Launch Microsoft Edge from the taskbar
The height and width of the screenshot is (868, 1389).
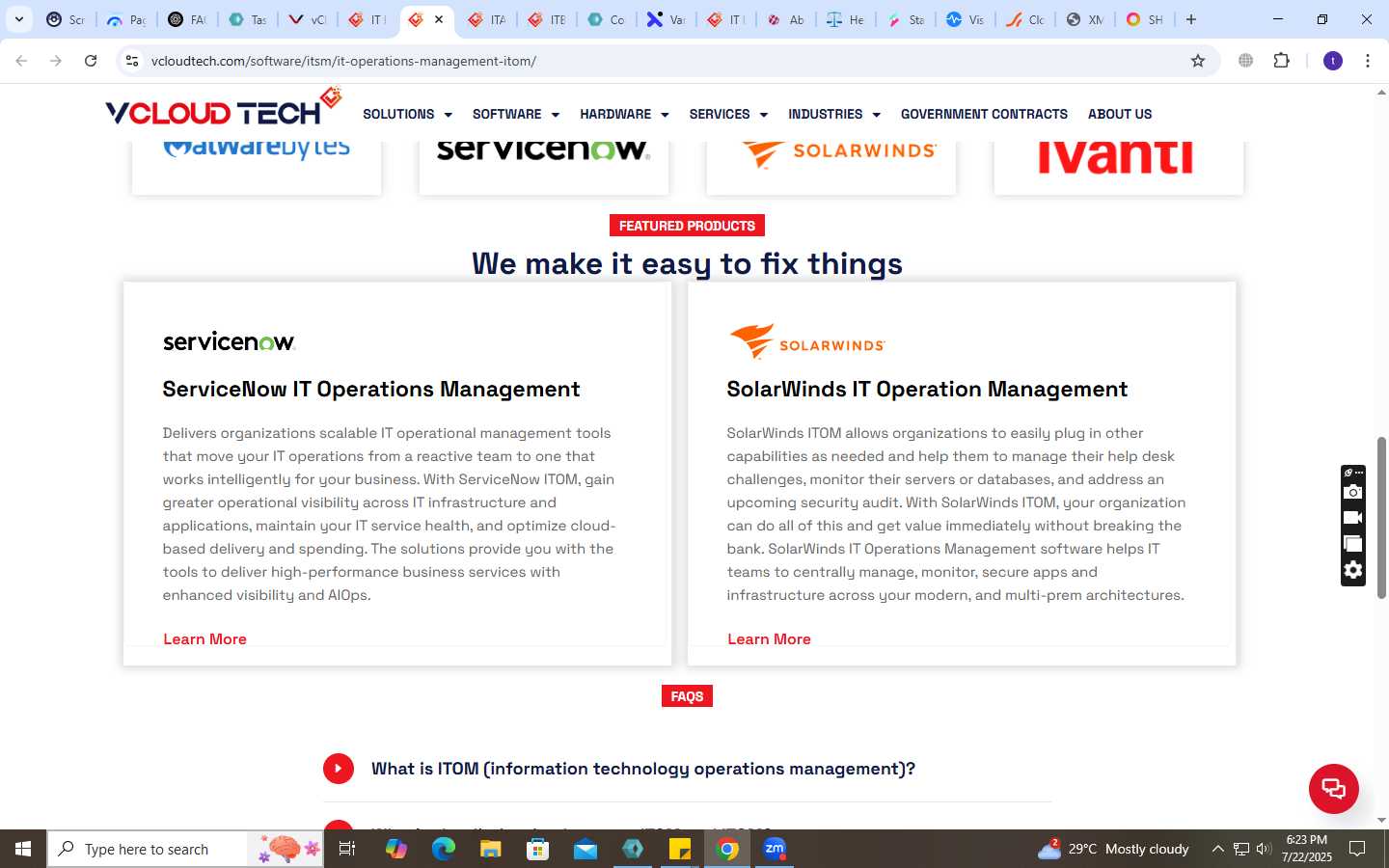point(444,849)
